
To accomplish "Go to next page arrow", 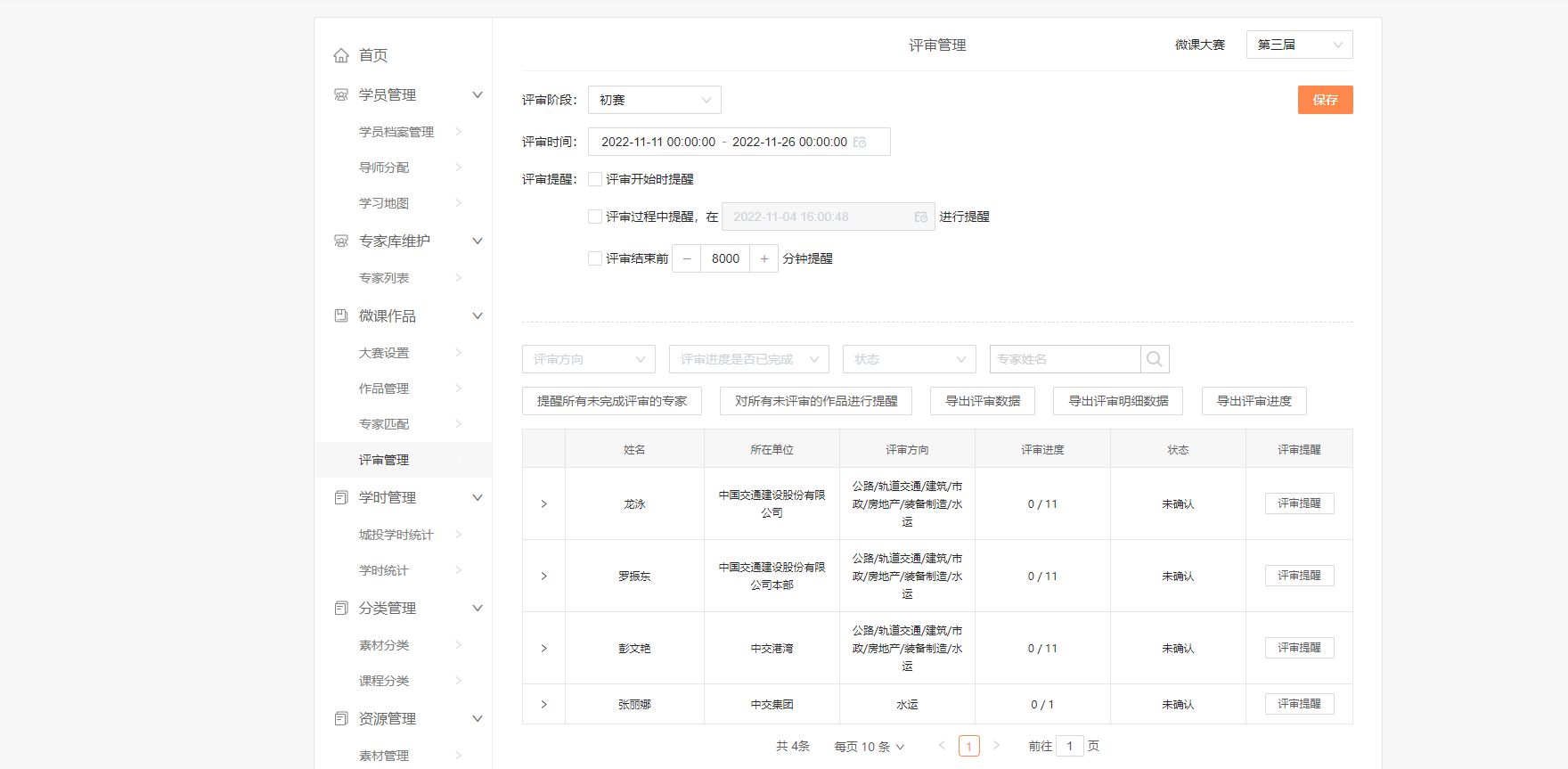I will (996, 746).
